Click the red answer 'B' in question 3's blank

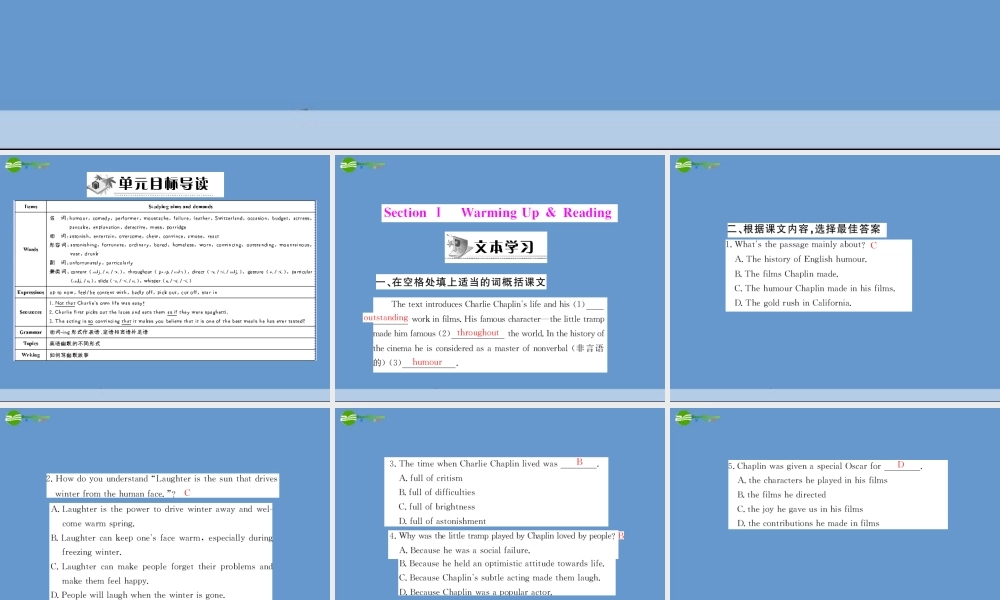click(579, 462)
